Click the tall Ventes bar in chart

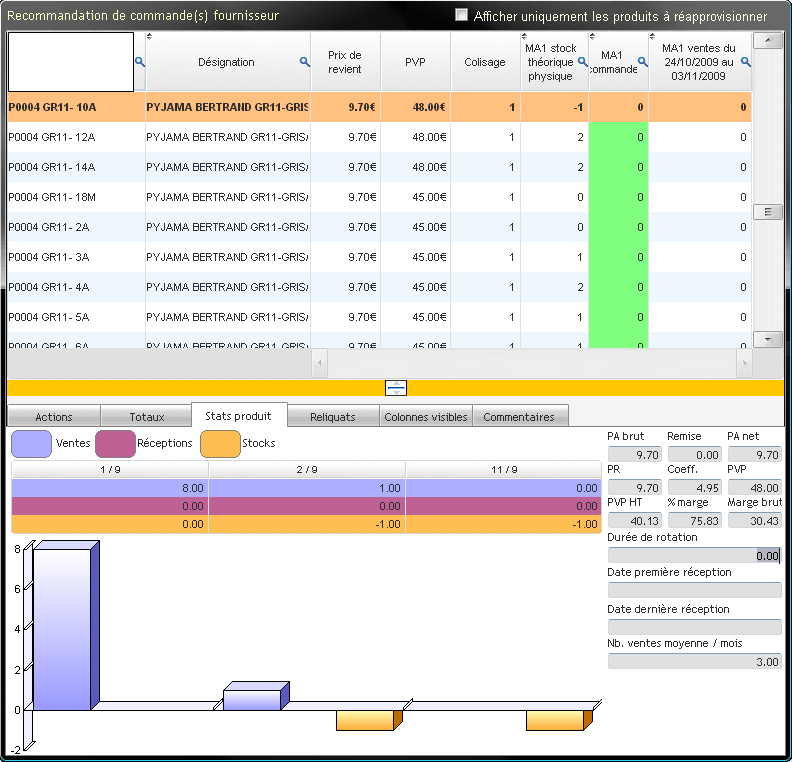pos(66,625)
